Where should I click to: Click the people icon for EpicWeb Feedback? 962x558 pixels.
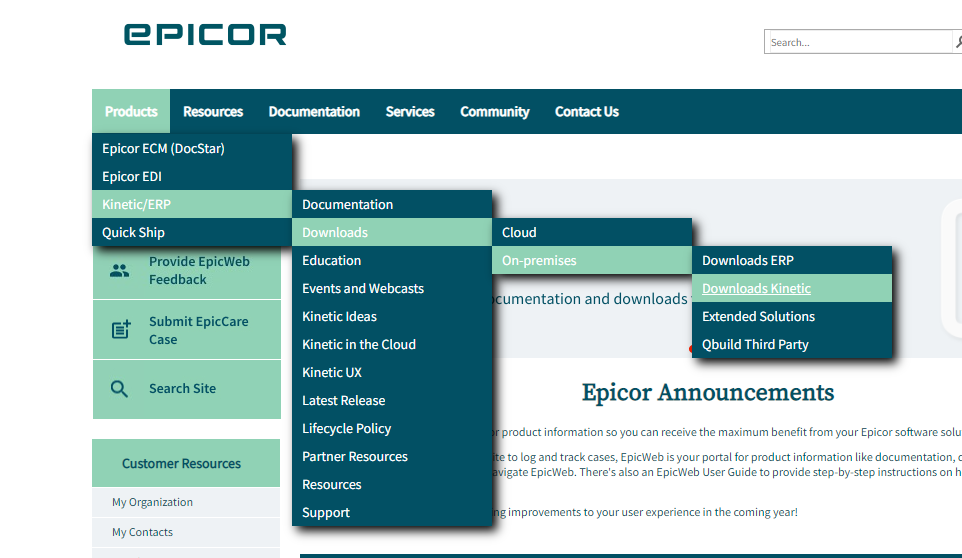[x=120, y=270]
